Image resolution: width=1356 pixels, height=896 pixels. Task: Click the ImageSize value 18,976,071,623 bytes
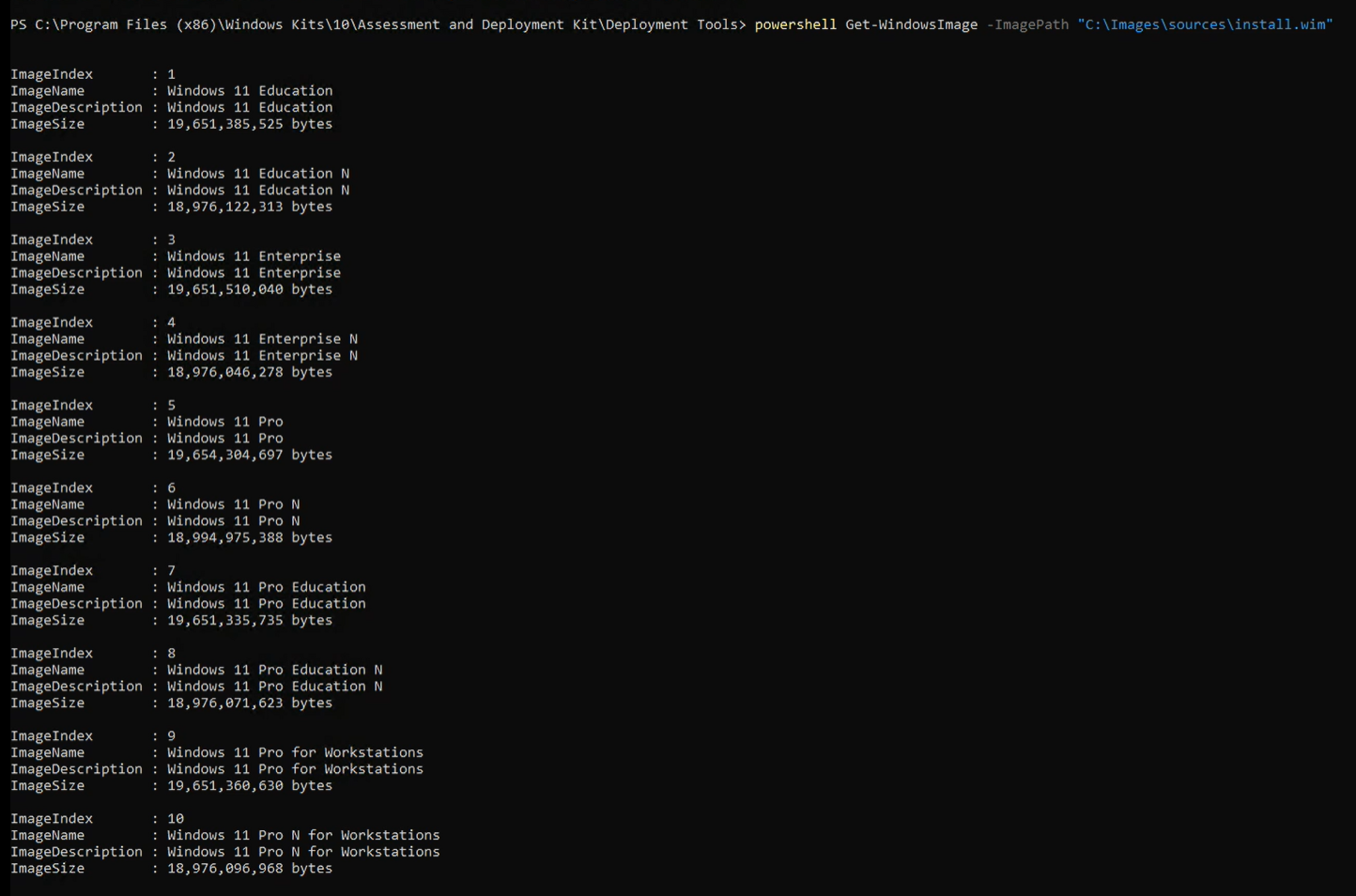(249, 703)
